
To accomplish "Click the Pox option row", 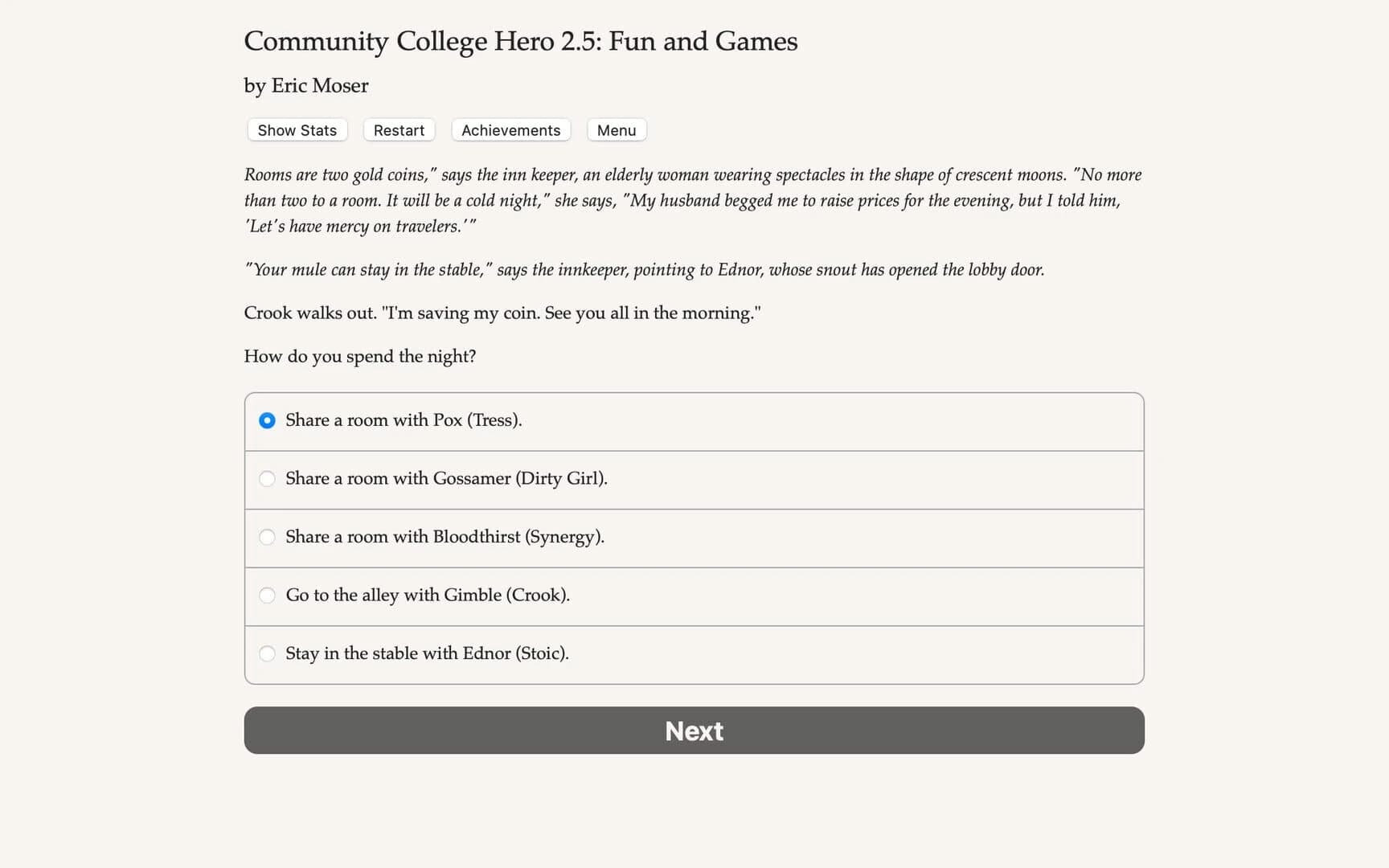I will (693, 420).
